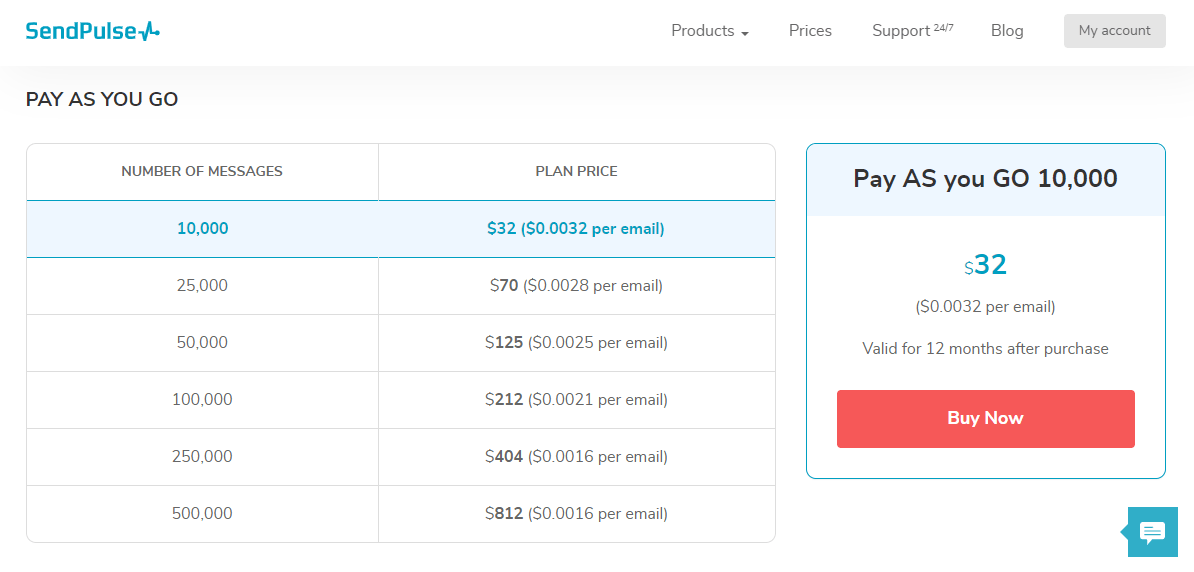Expand the Products dropdown menu
Image resolution: width=1194 pixels, height=572 pixels.
[x=709, y=31]
